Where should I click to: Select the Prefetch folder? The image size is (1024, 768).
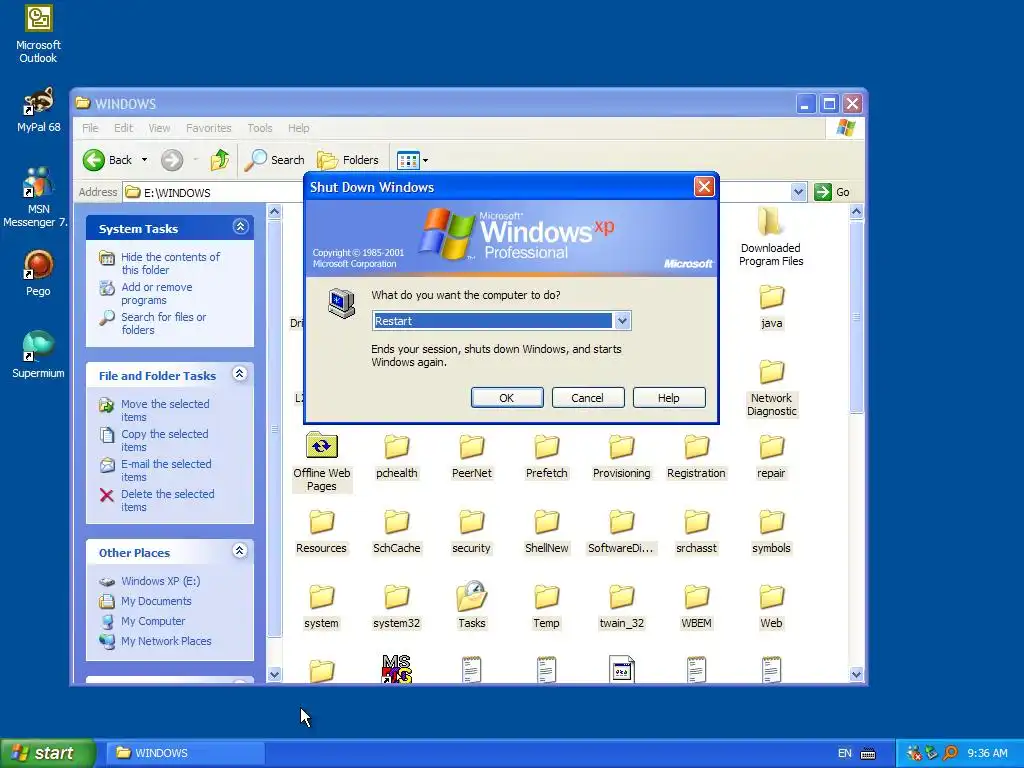point(547,456)
